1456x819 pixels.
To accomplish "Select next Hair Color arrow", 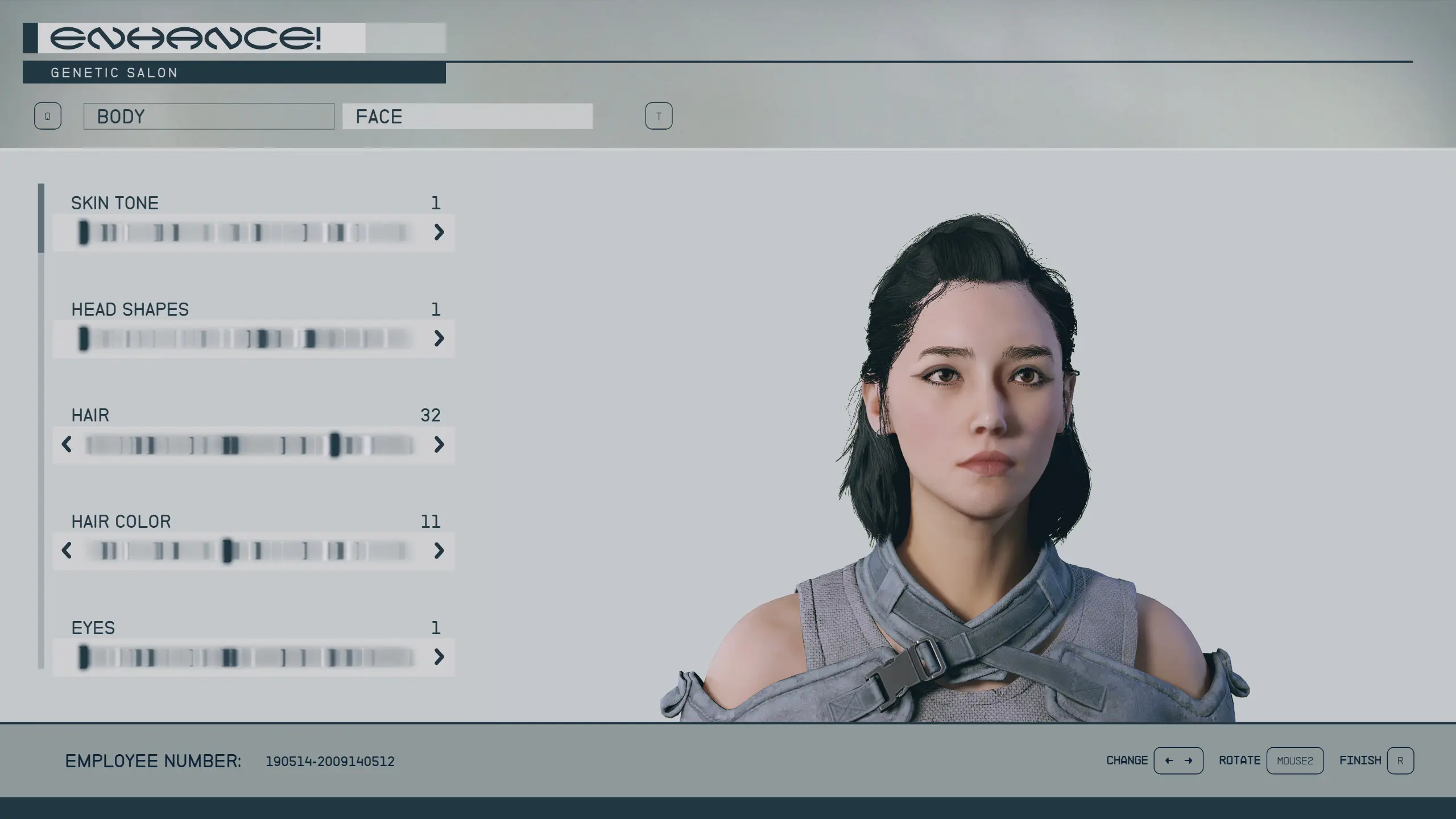I will click(439, 551).
